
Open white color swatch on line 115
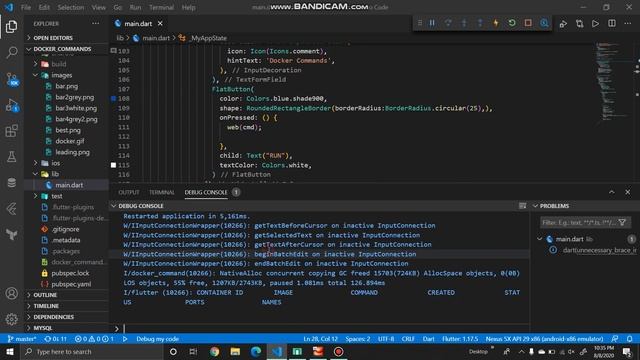point(113,165)
